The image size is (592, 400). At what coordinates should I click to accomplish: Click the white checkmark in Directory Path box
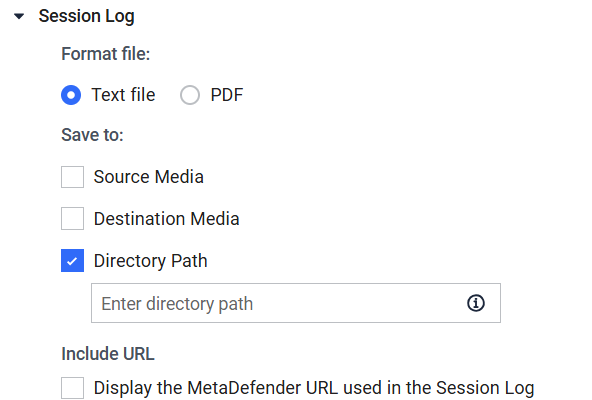[x=72, y=261]
